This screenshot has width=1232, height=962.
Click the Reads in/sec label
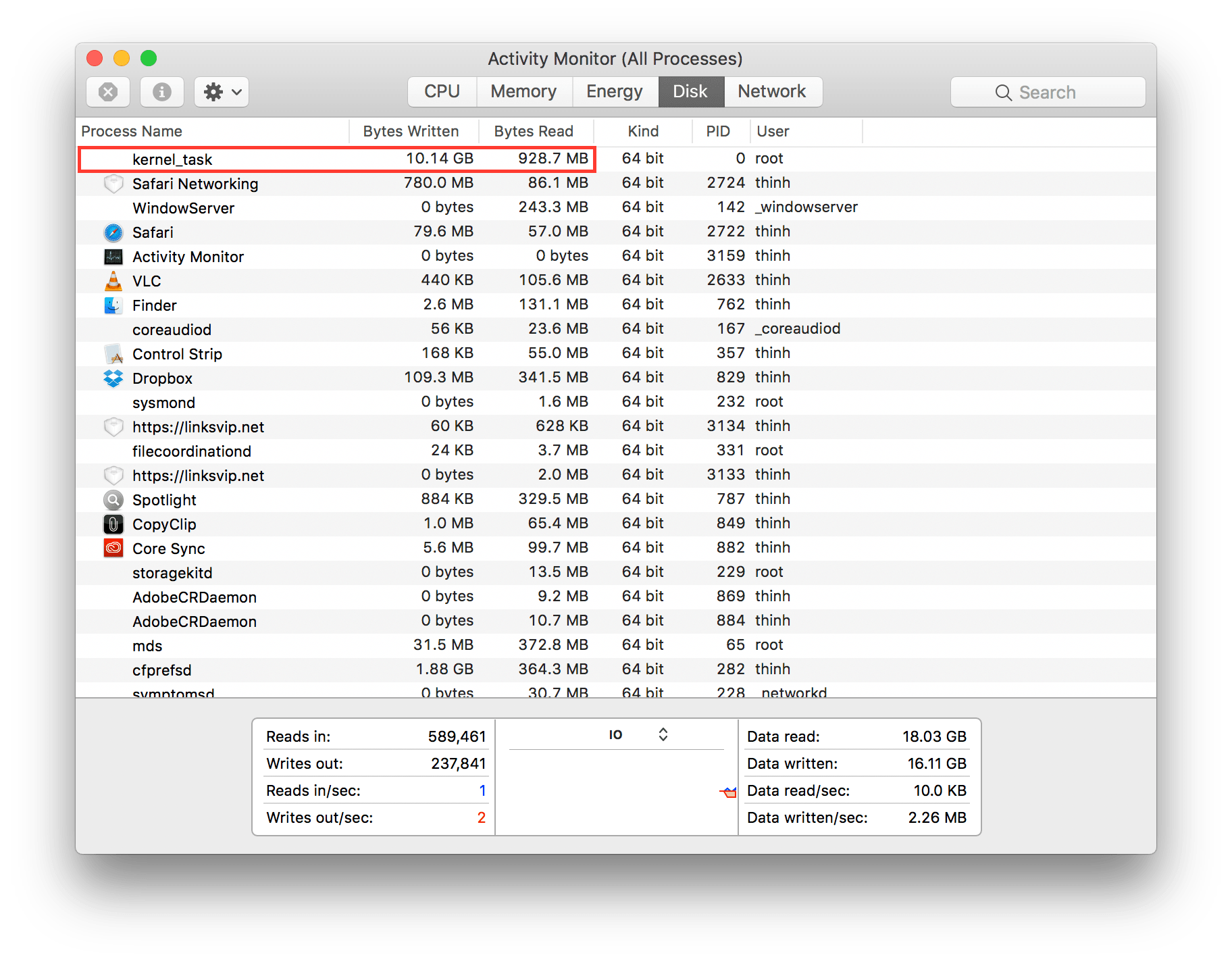point(313,790)
